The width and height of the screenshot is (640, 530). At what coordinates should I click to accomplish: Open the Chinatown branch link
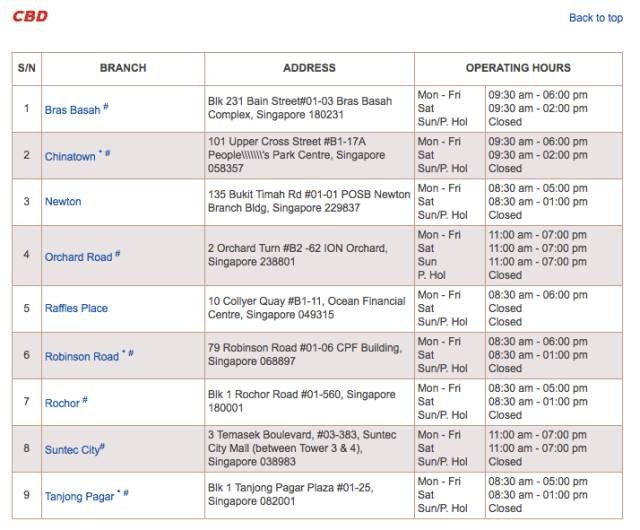click(70, 157)
